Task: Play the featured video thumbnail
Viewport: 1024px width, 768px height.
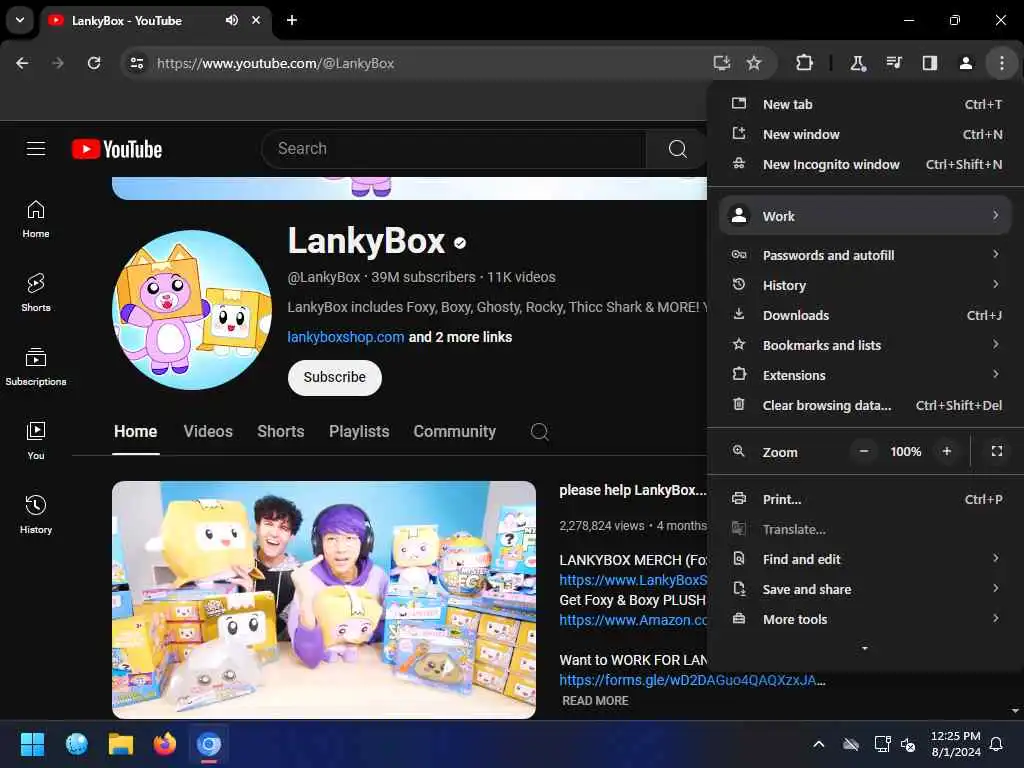Action: [324, 600]
